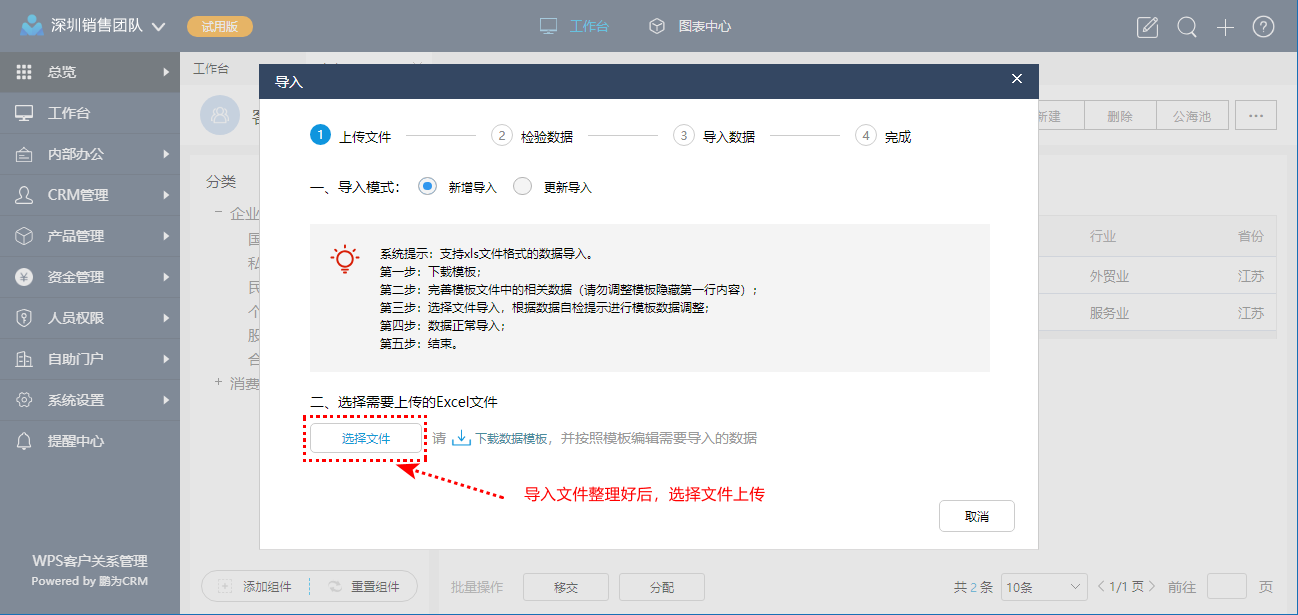Image resolution: width=1298 pixels, height=615 pixels.
Task: Click 取消 button in dialog
Action: (x=977, y=516)
